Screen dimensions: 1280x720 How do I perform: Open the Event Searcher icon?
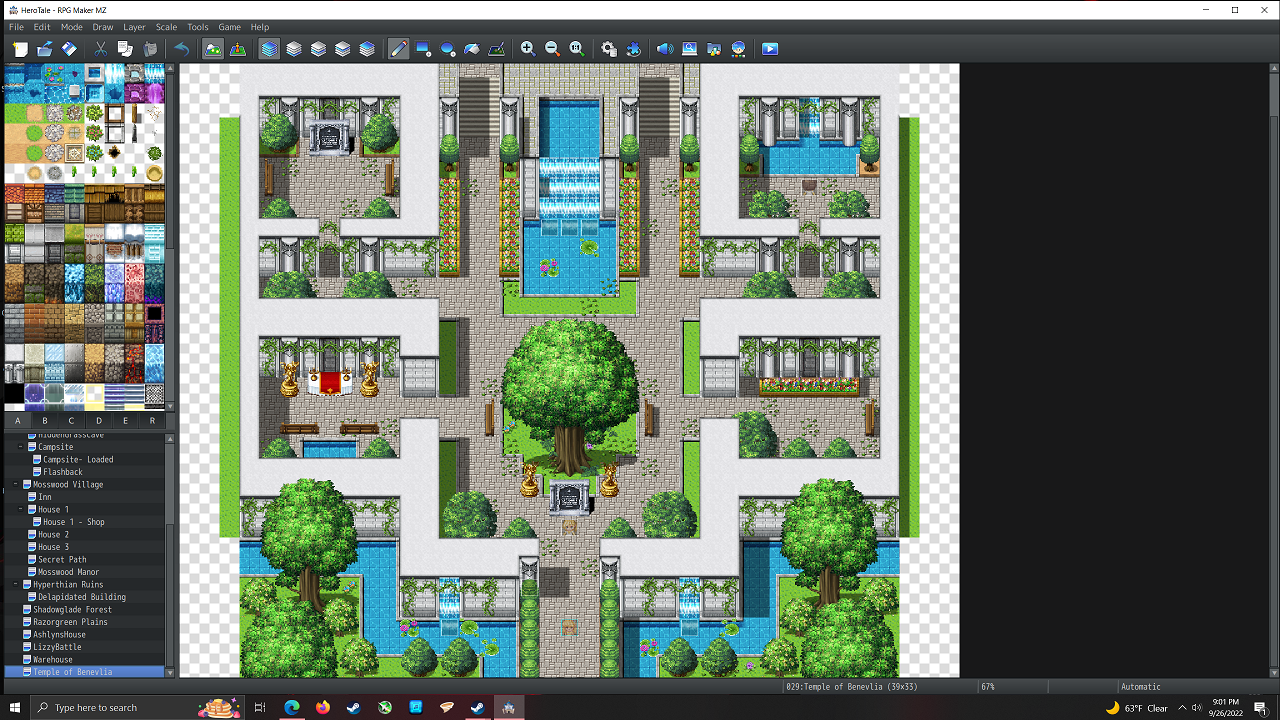point(690,49)
